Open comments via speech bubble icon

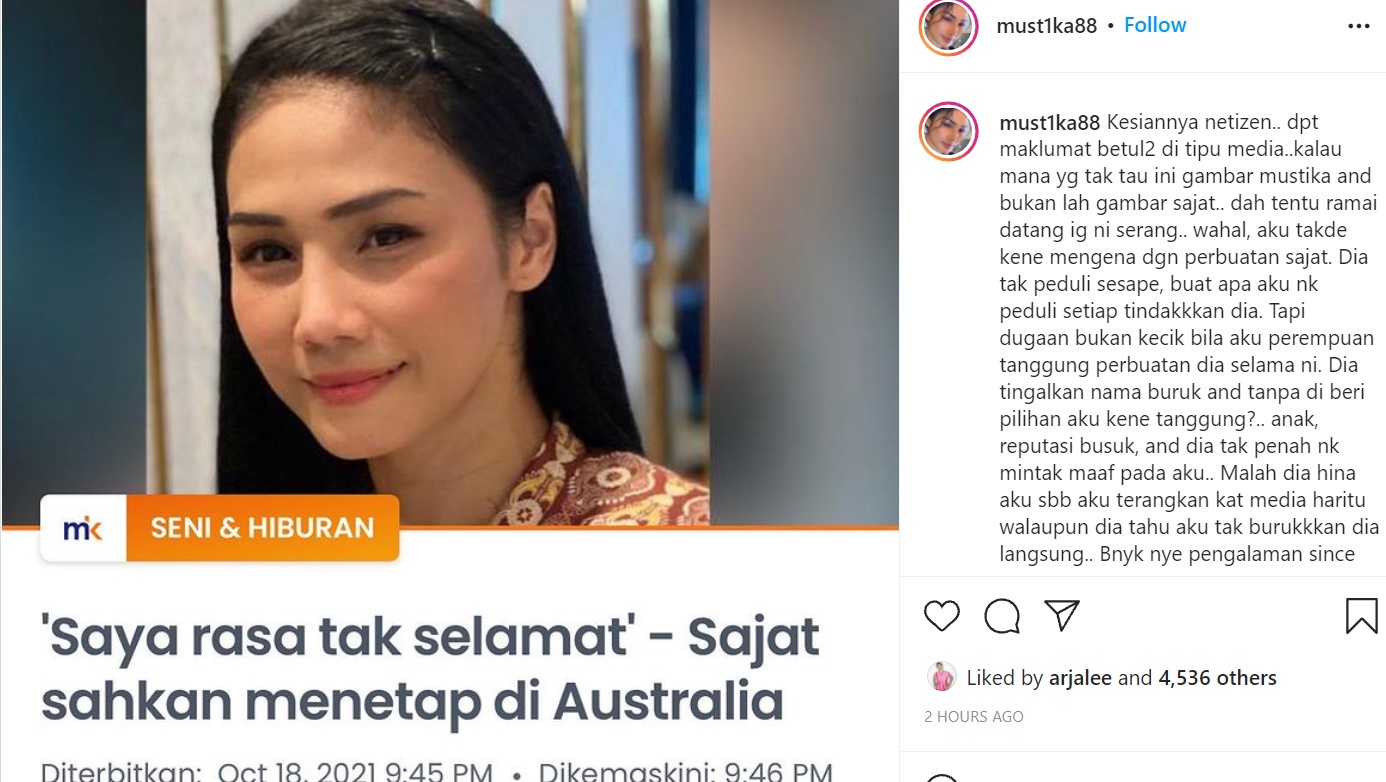coord(1001,616)
